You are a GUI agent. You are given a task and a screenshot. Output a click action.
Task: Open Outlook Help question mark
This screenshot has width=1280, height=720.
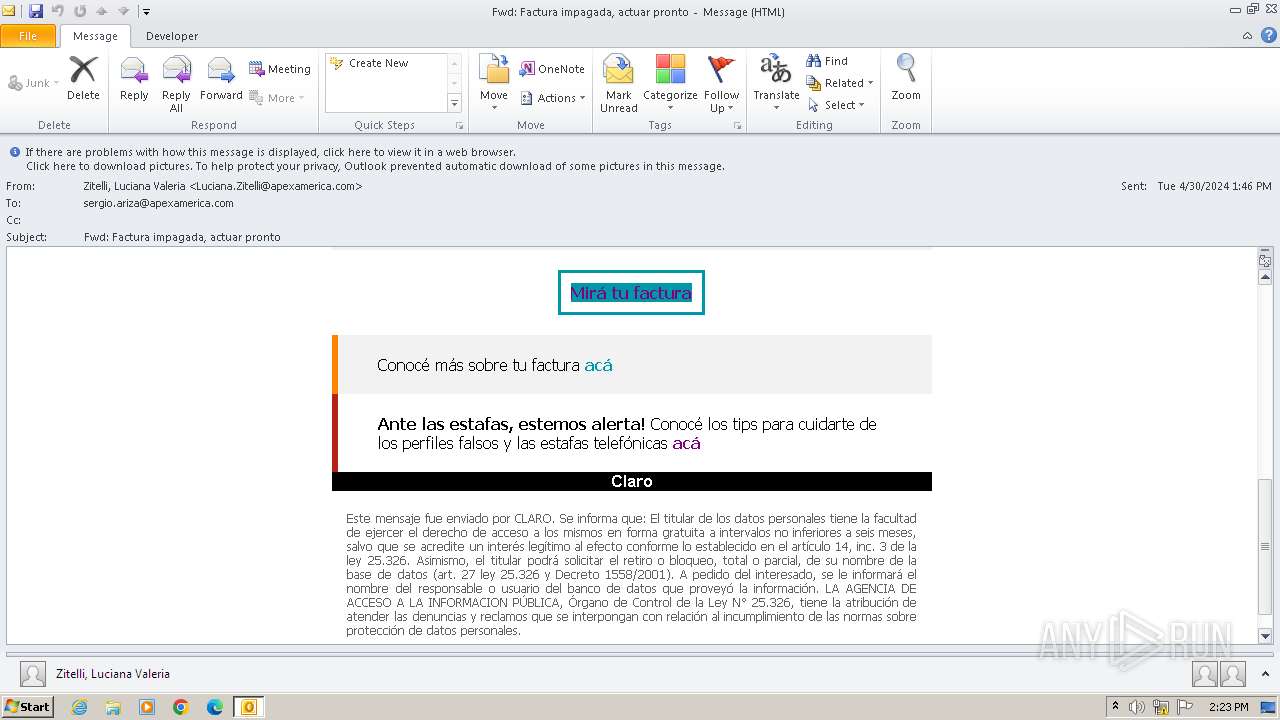[x=1269, y=36]
